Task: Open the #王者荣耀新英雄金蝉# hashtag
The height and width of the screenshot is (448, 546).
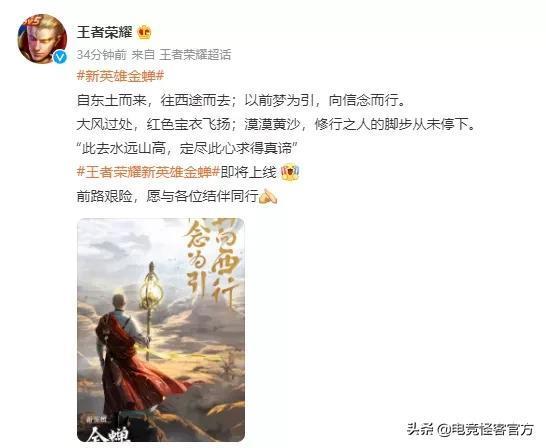Action: tap(148, 172)
